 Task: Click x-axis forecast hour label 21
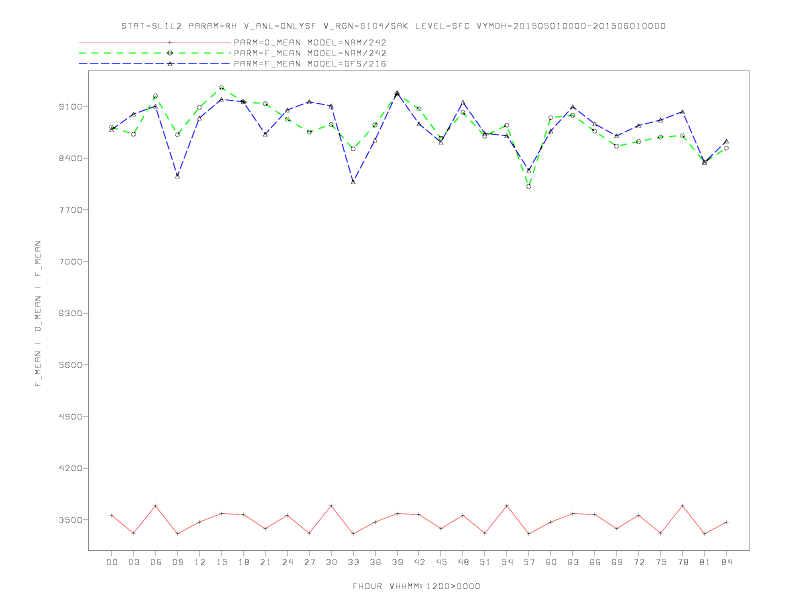(266, 562)
